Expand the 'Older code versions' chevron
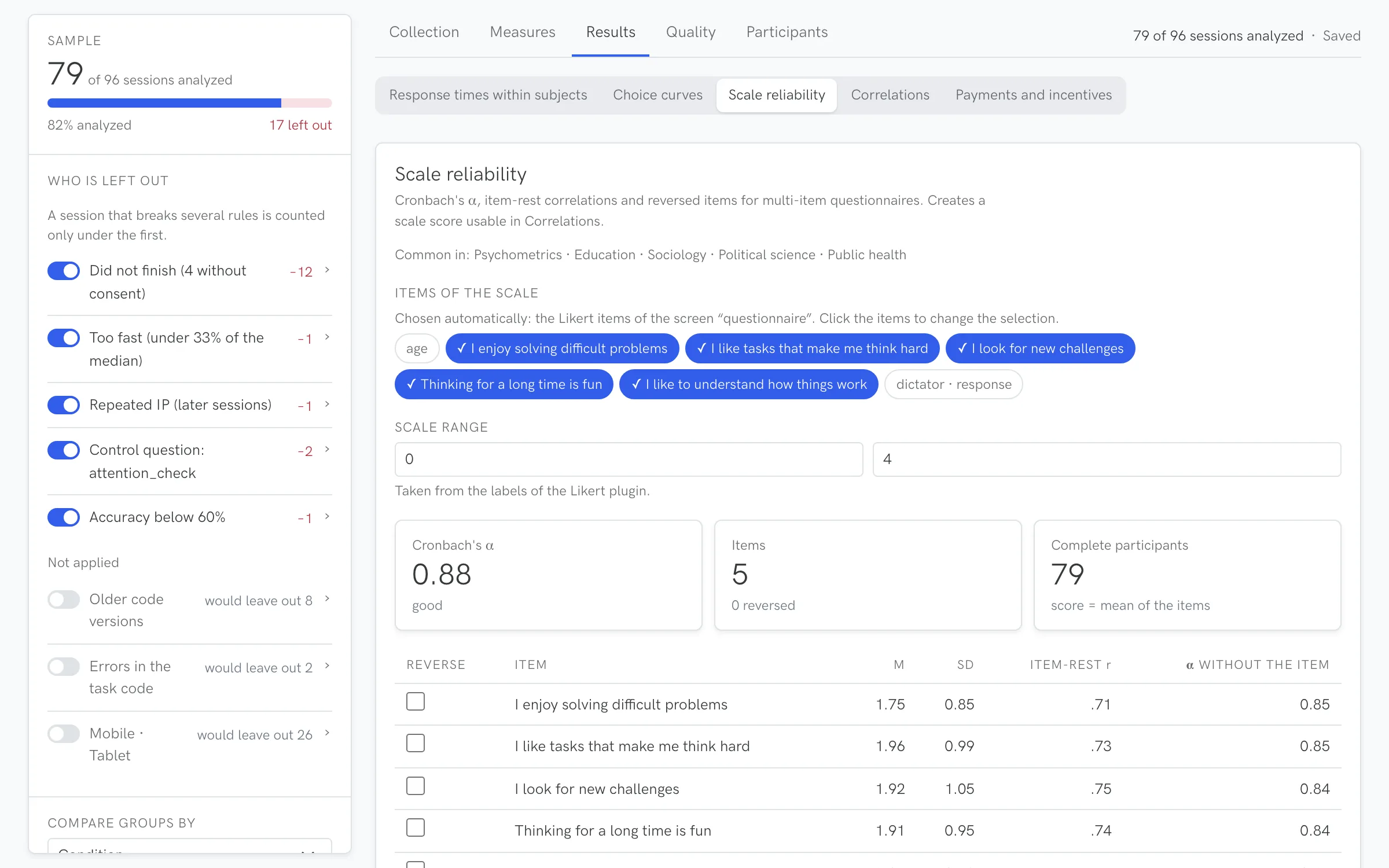 (327, 599)
